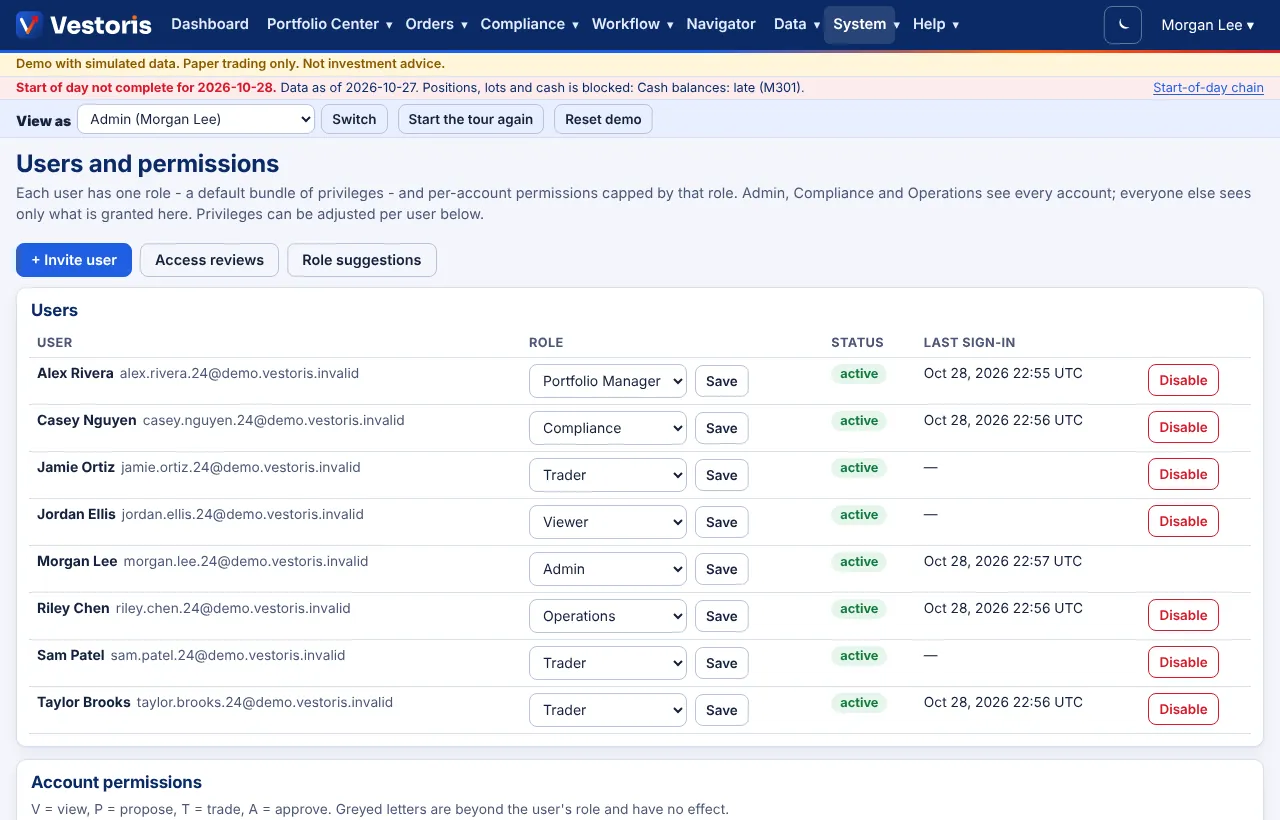Click the Switch button

[354, 119]
